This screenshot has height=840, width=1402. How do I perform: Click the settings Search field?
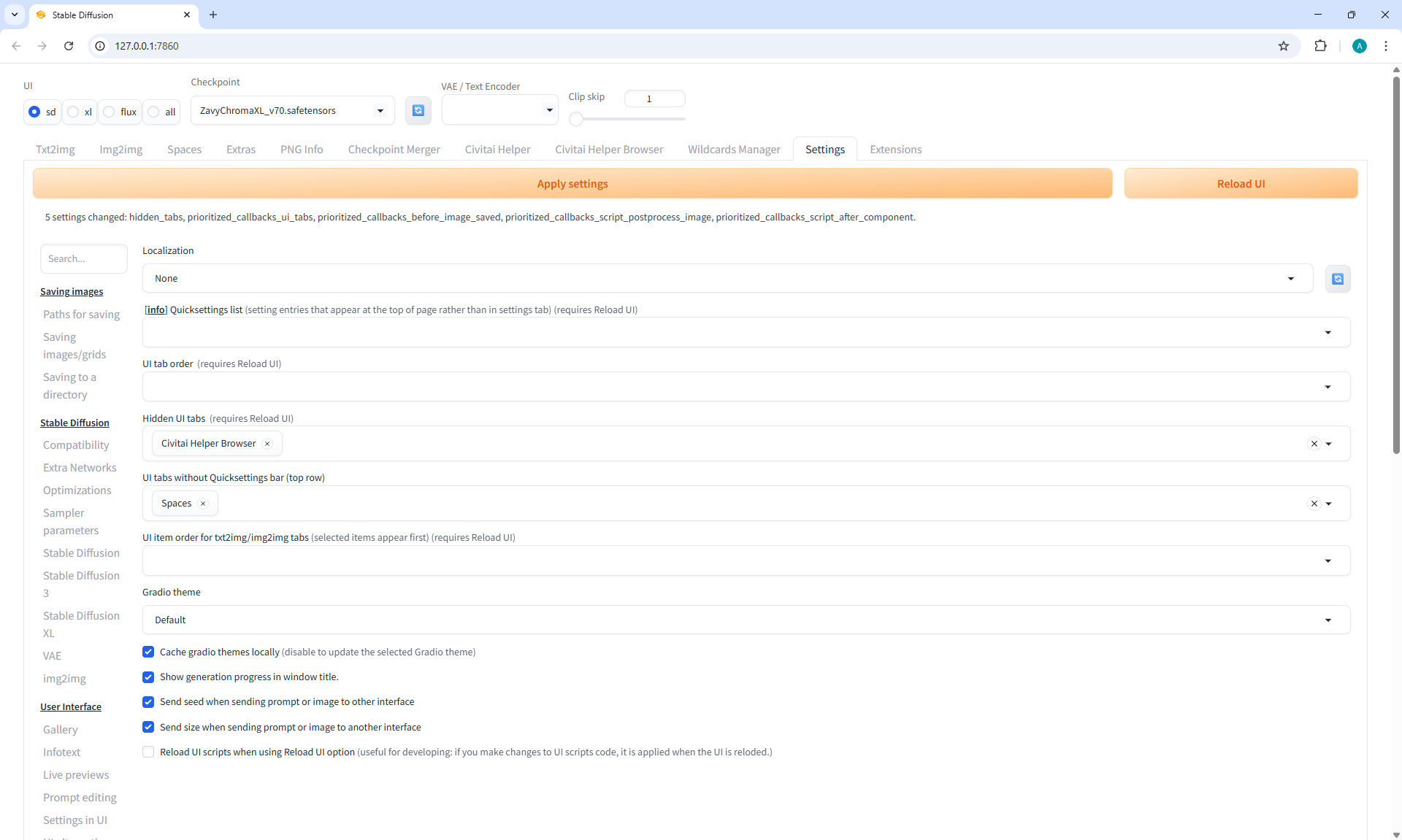tap(83, 259)
